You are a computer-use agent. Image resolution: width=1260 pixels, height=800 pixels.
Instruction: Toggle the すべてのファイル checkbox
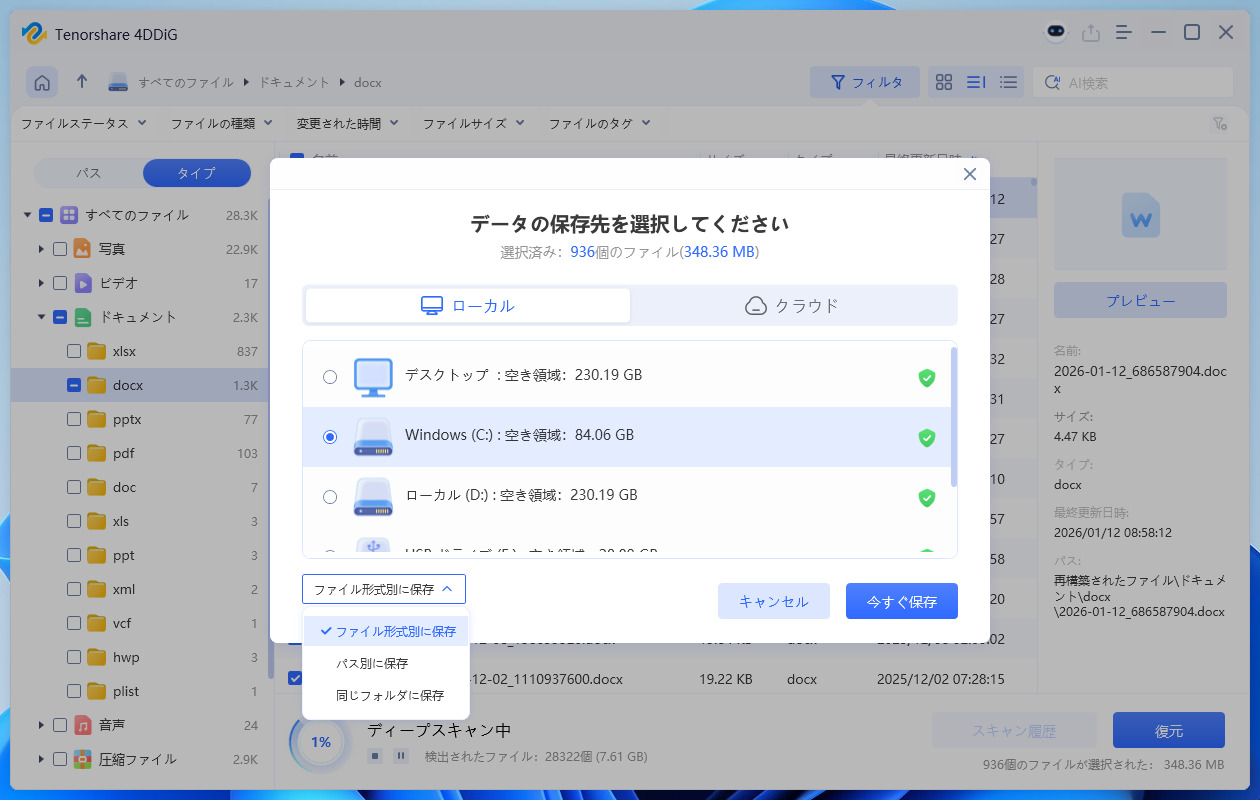point(46,215)
